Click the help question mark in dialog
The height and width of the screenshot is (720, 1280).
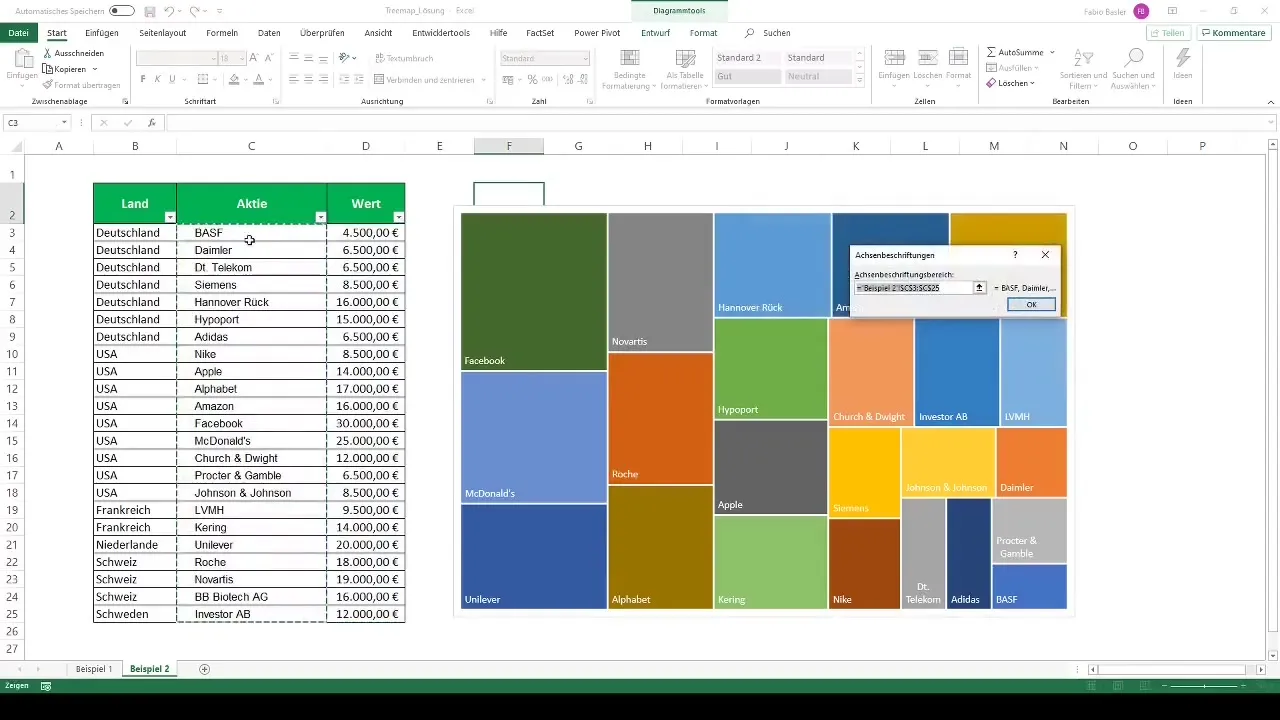(1016, 255)
